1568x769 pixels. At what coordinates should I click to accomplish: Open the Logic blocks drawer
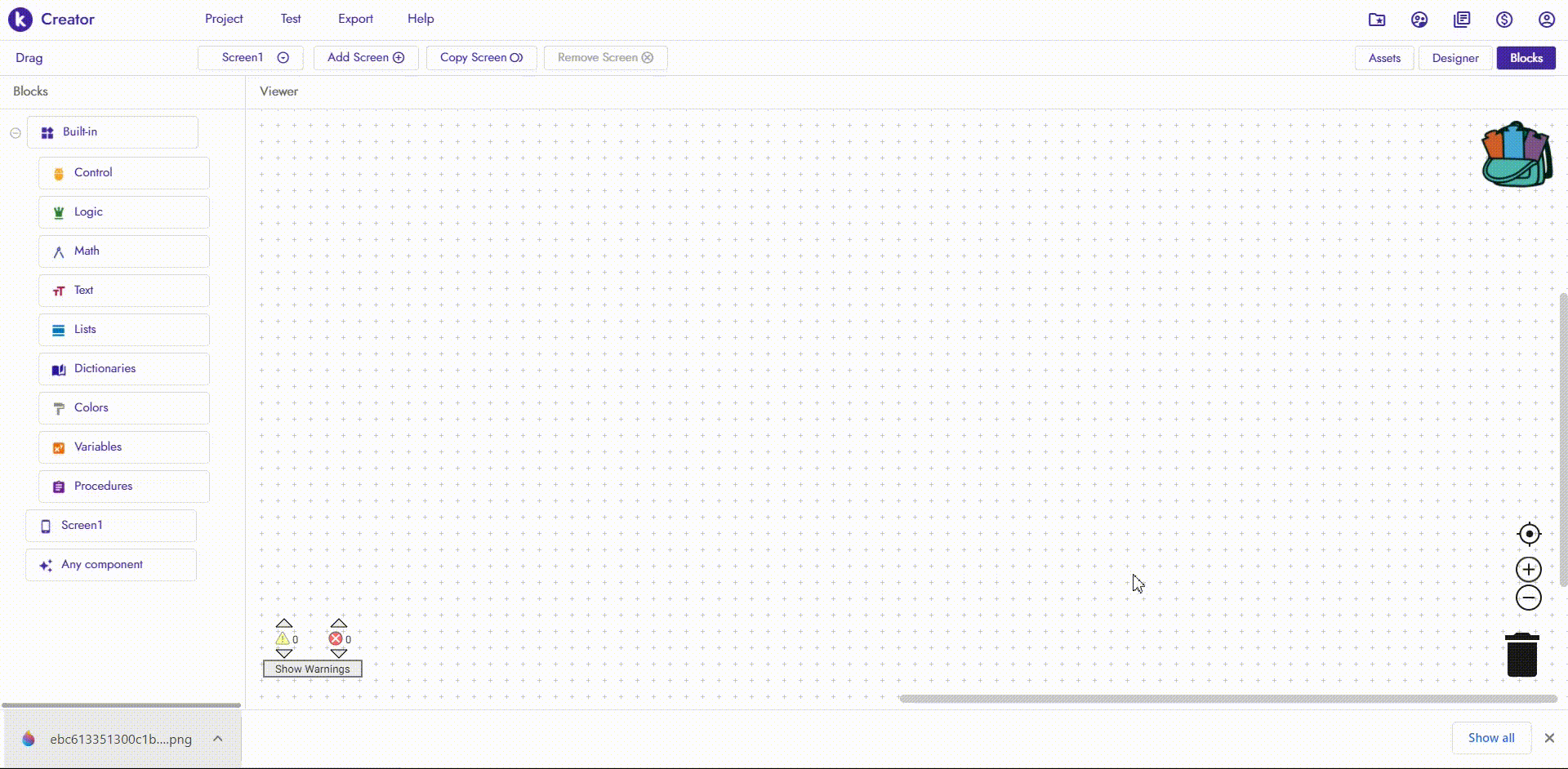click(x=124, y=212)
